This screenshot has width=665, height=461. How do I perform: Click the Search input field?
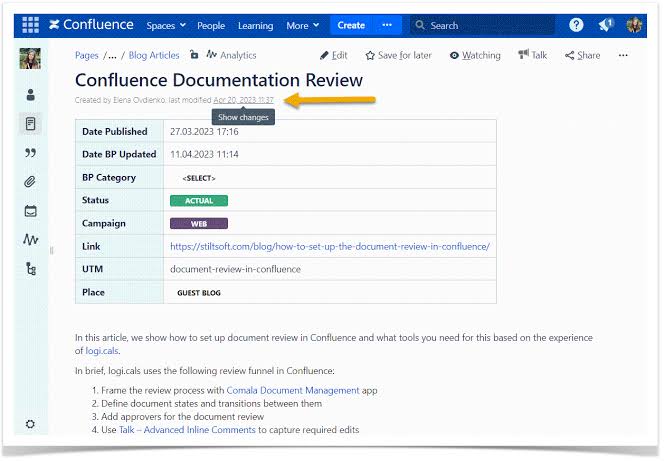(x=482, y=25)
